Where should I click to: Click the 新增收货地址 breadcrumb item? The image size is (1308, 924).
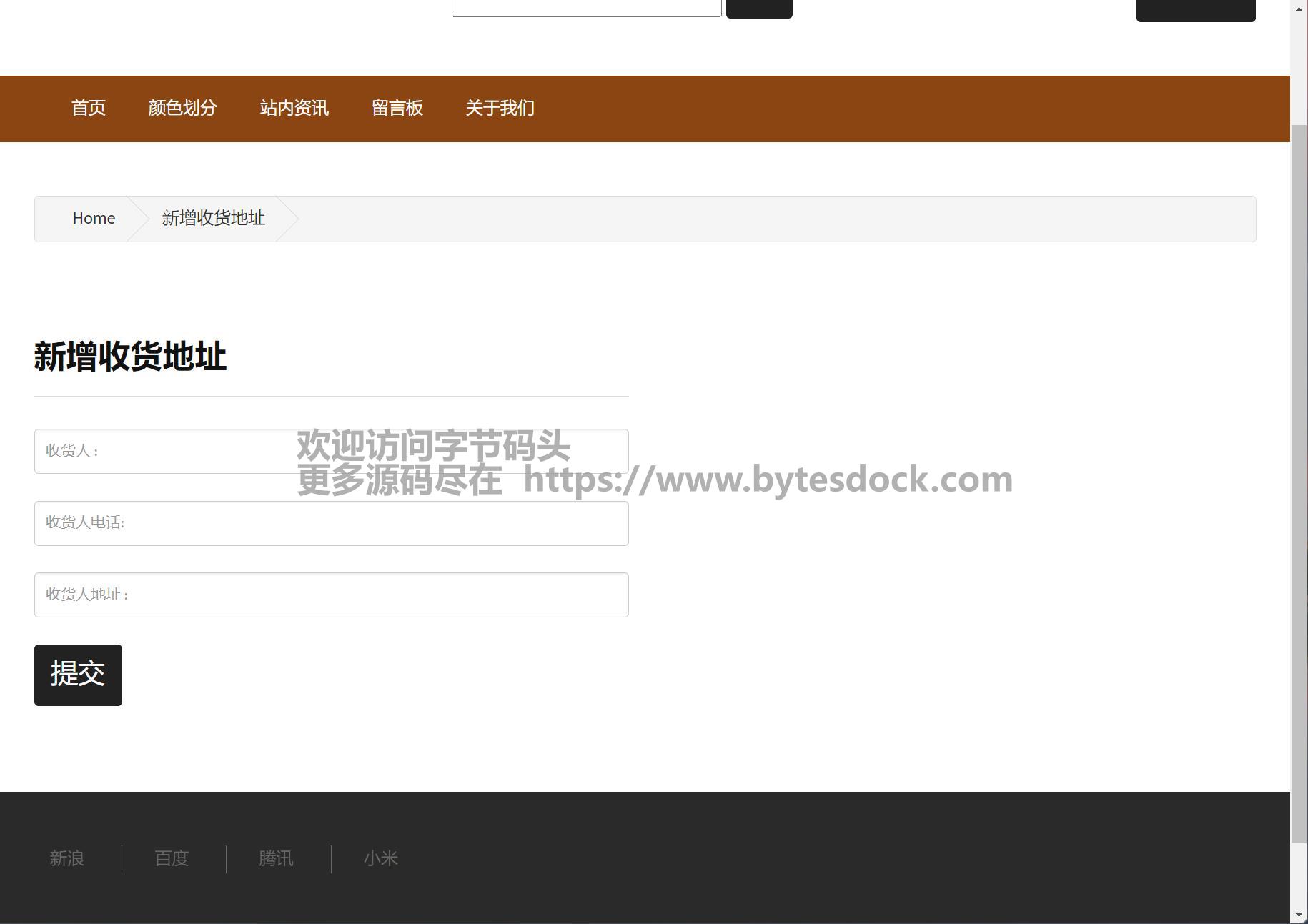pyautogui.click(x=213, y=219)
